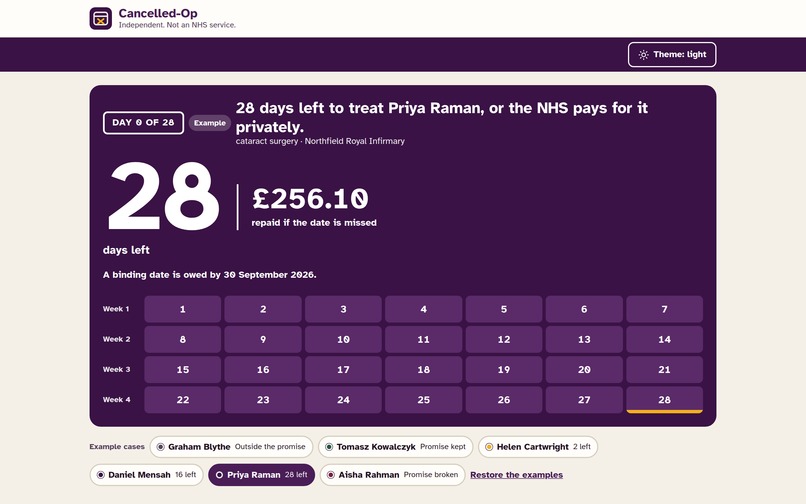Select the Graham Blythe example case
Viewport: 806px width, 504px height.
(231, 447)
